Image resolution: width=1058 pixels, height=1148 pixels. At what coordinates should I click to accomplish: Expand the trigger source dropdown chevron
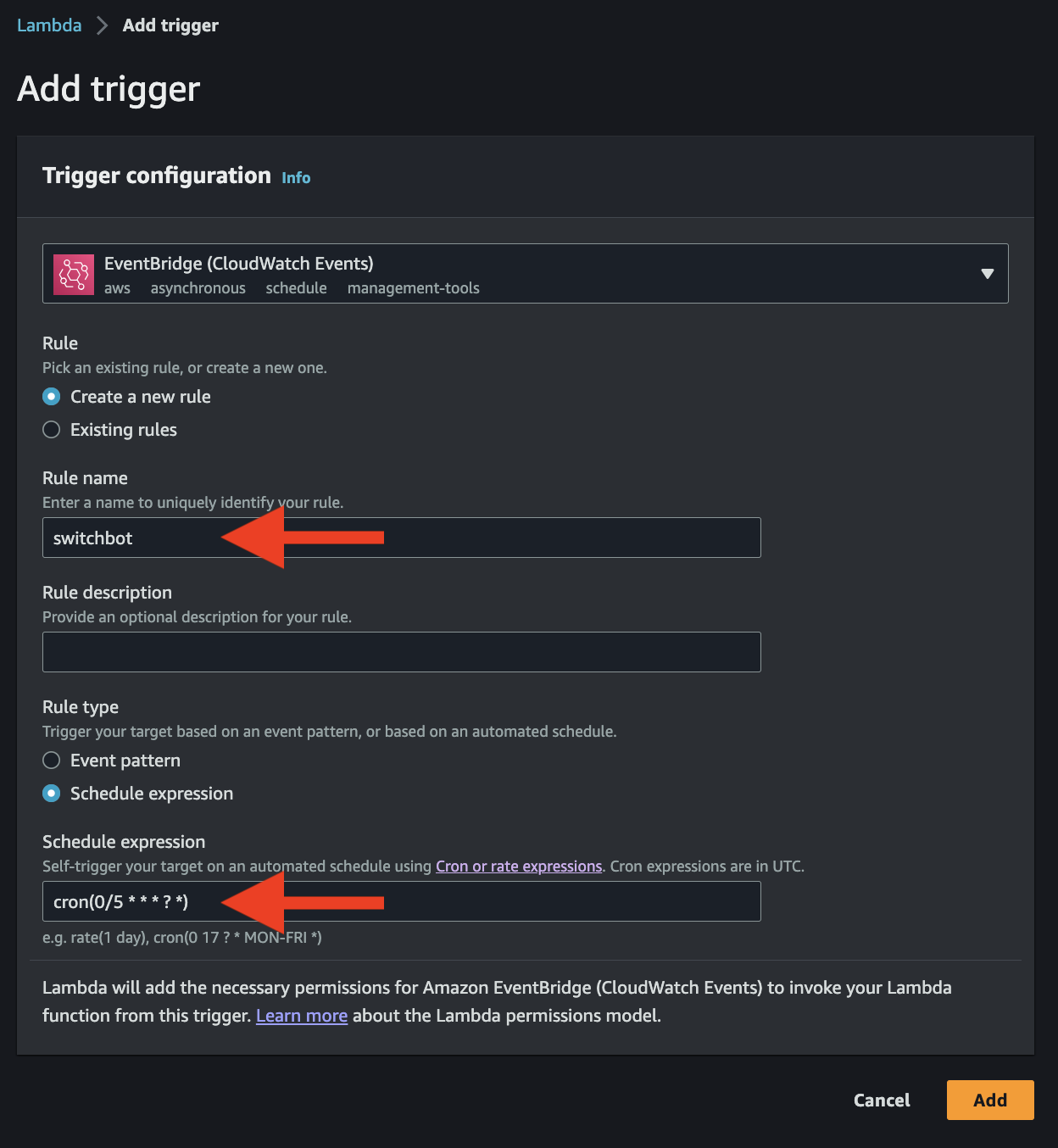987,273
